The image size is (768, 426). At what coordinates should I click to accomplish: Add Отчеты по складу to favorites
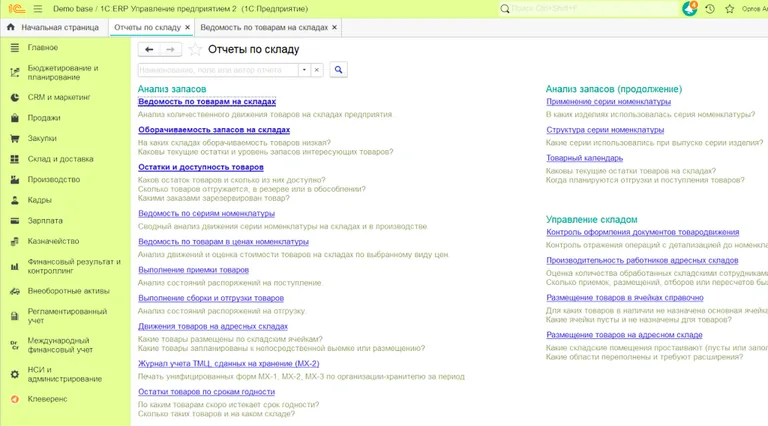click(195, 49)
